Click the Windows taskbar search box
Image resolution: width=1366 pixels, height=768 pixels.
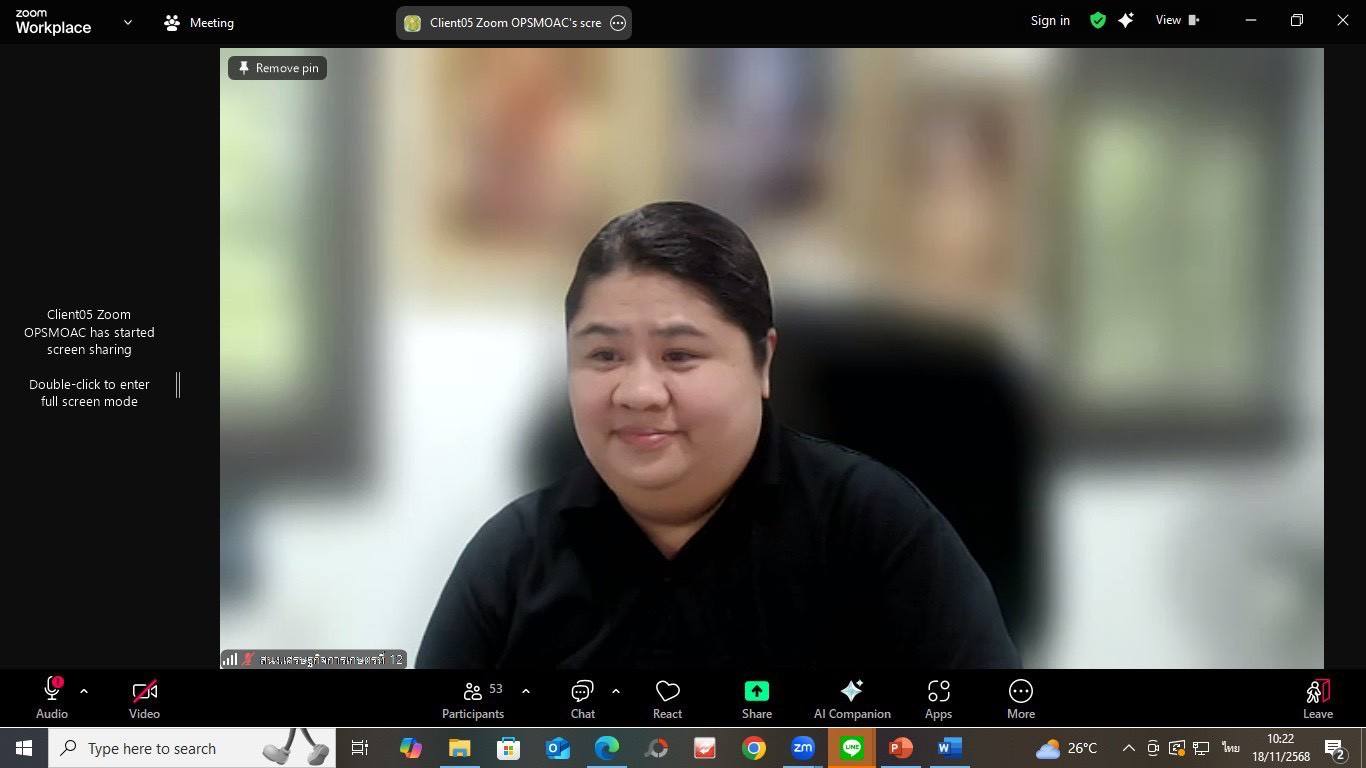click(x=192, y=748)
